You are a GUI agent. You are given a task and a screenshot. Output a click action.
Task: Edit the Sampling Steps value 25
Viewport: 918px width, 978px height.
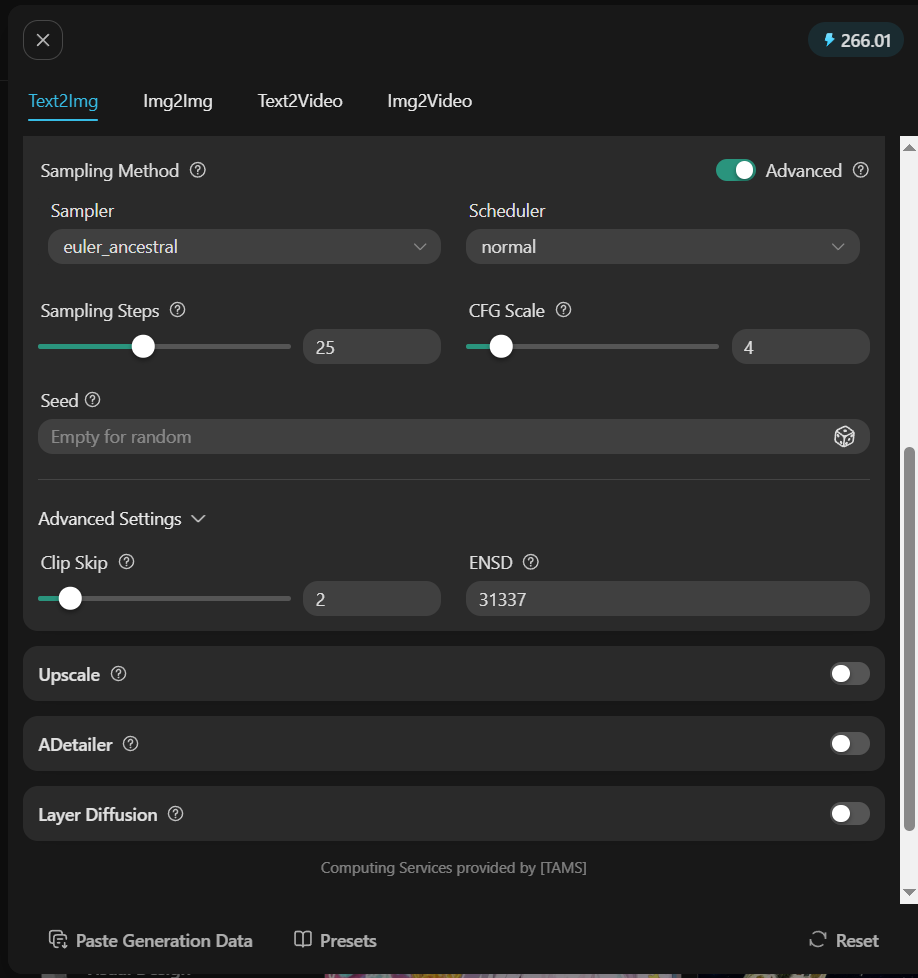(372, 347)
